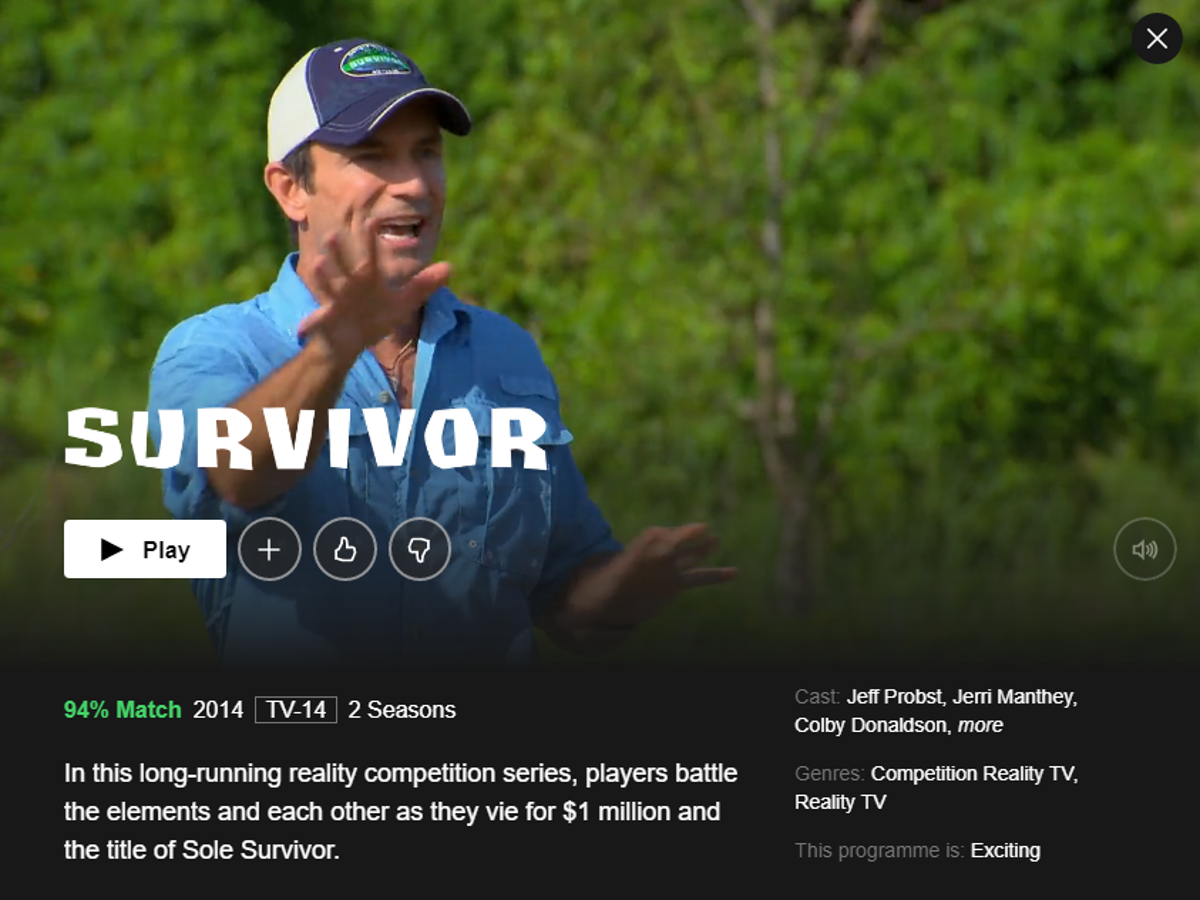The width and height of the screenshot is (1200, 900).
Task: Click the series synopsis paragraph
Action: pyautogui.click(x=401, y=812)
